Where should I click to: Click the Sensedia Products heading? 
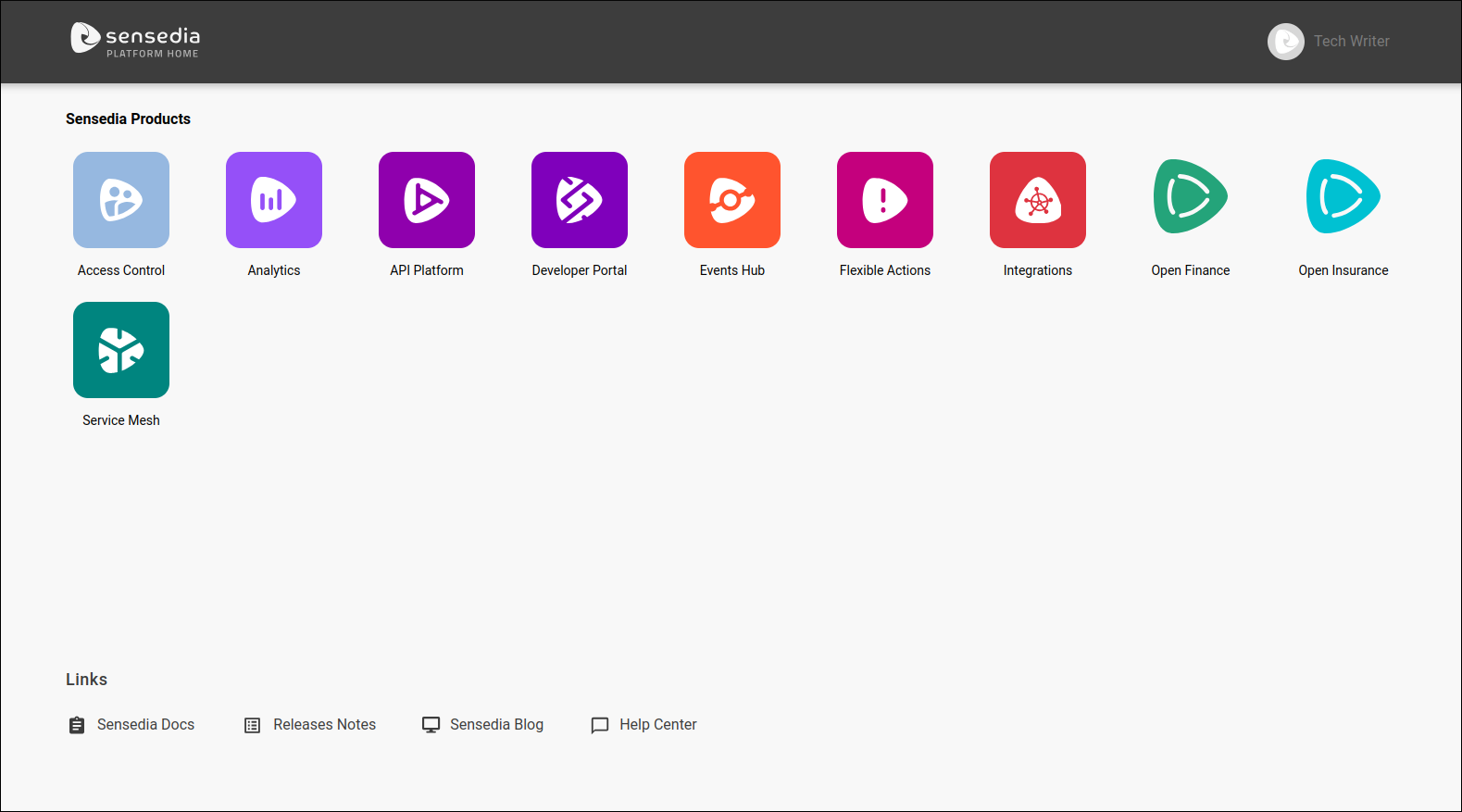tap(128, 119)
